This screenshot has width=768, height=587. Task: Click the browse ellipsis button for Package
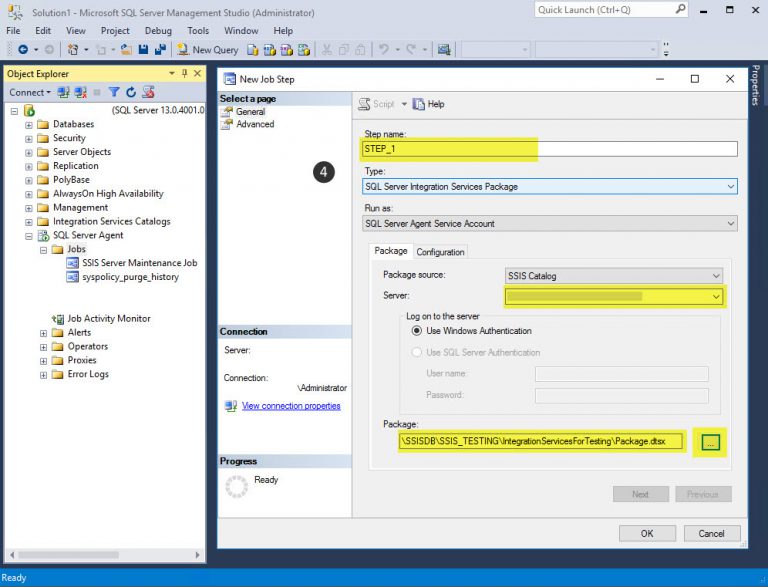710,442
